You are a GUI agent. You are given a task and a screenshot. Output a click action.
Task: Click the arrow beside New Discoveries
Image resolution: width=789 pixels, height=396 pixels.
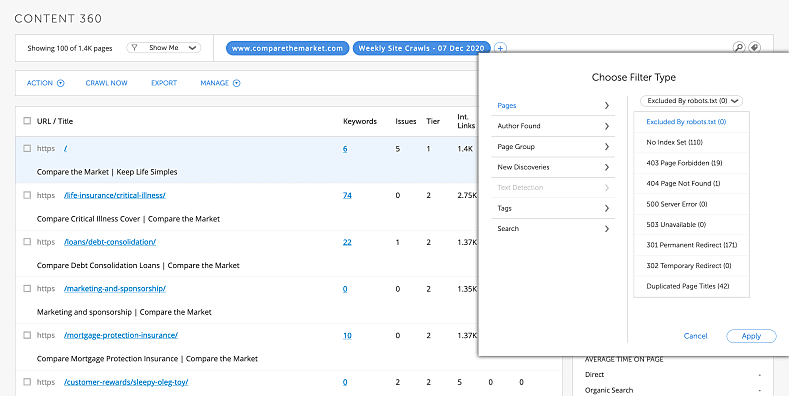click(606, 167)
